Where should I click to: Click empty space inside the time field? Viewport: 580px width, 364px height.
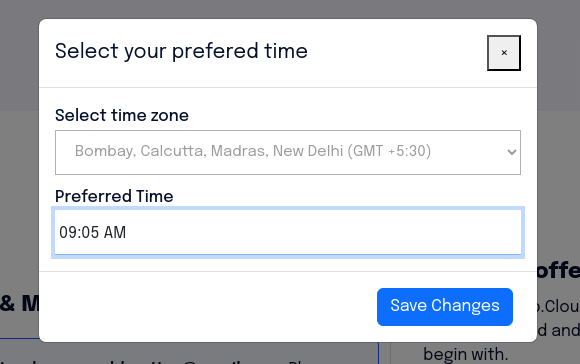(322, 232)
